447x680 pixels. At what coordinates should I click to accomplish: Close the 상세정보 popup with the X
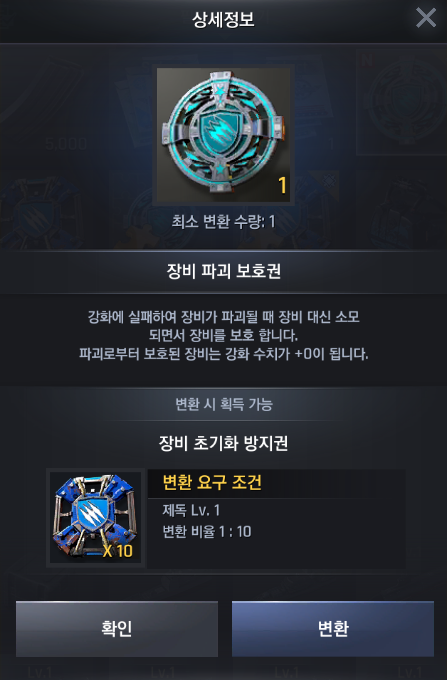[x=426, y=18]
